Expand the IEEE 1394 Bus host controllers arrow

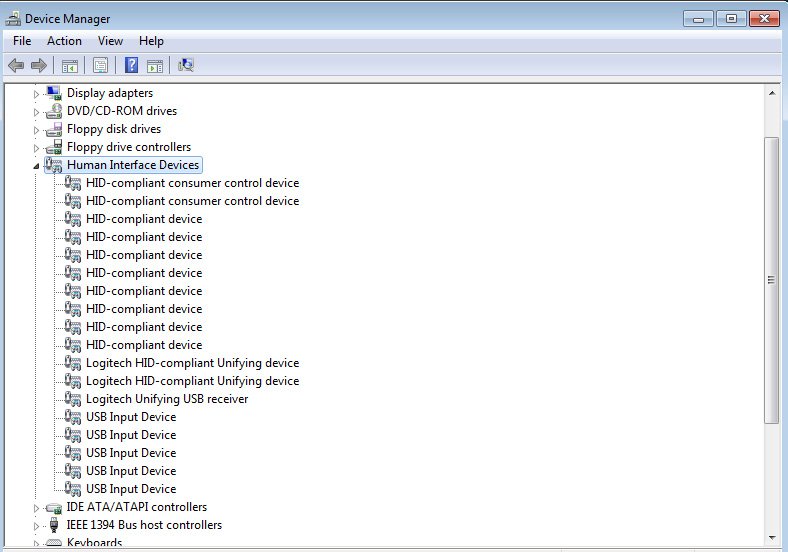click(x=36, y=526)
